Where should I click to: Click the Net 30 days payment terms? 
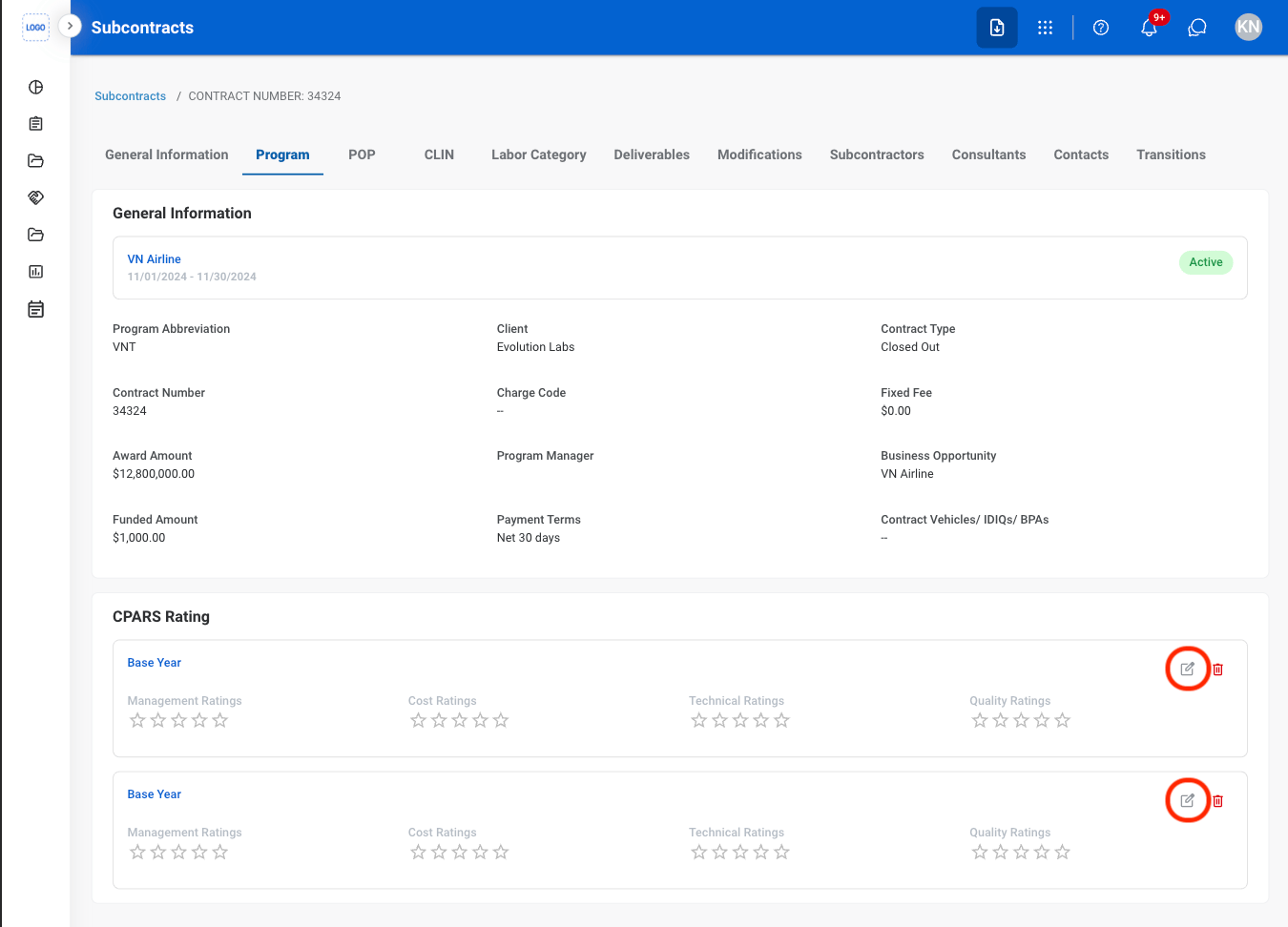529,538
